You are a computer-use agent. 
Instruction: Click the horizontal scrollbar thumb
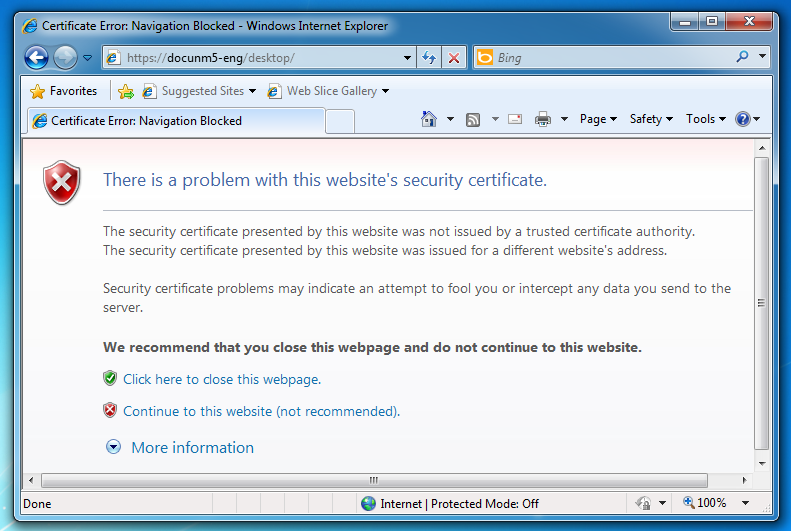point(374,480)
